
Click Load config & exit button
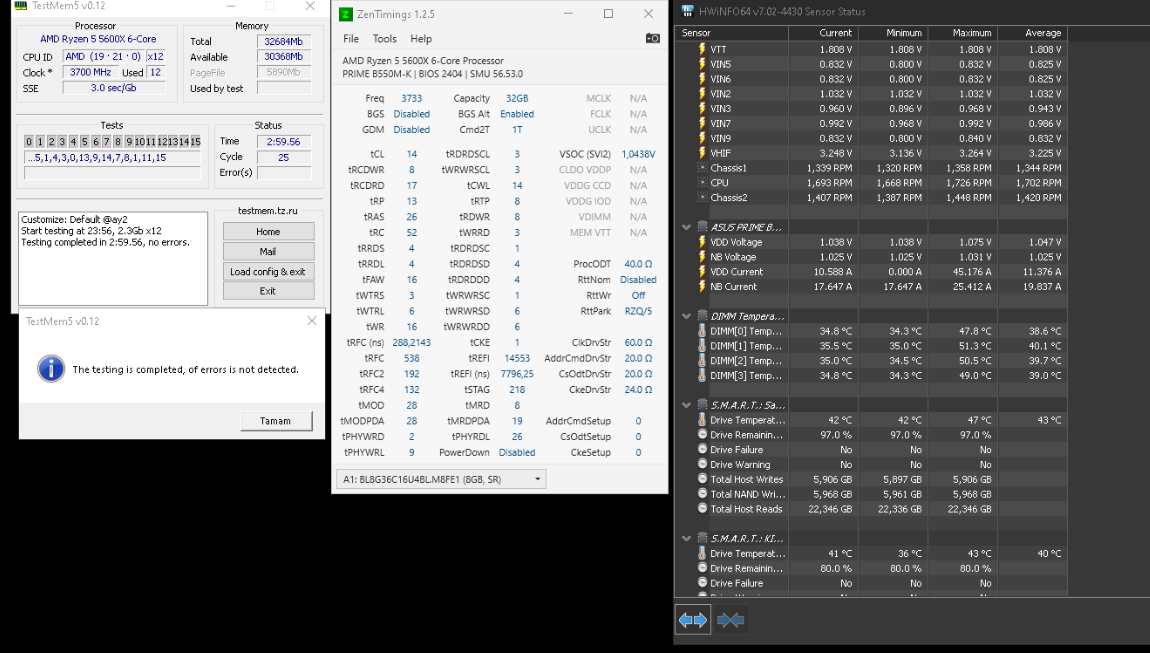coord(268,271)
